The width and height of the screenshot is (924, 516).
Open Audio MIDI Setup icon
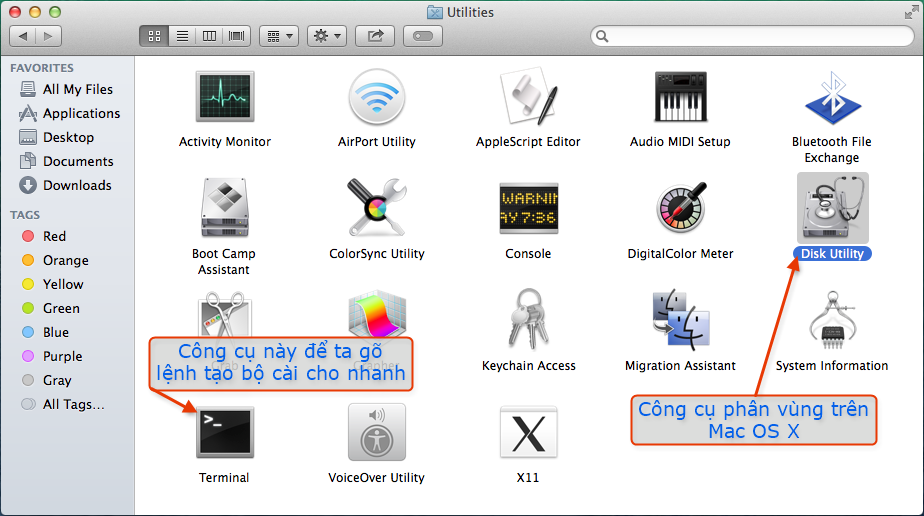tap(680, 96)
